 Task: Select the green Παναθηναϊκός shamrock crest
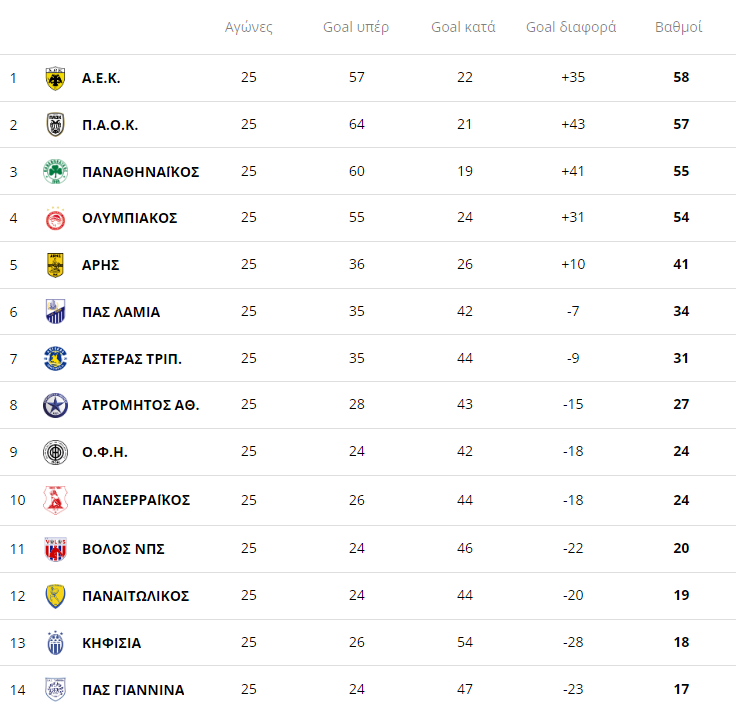click(55, 172)
